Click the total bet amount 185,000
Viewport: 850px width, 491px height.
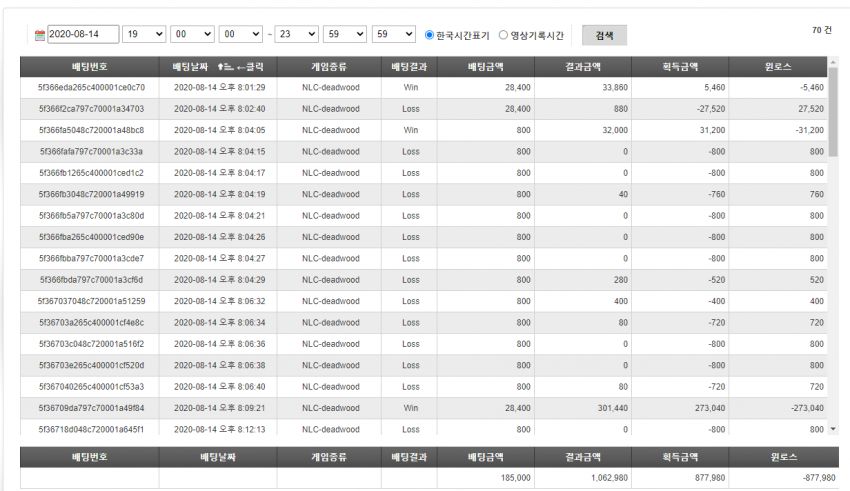[516, 478]
